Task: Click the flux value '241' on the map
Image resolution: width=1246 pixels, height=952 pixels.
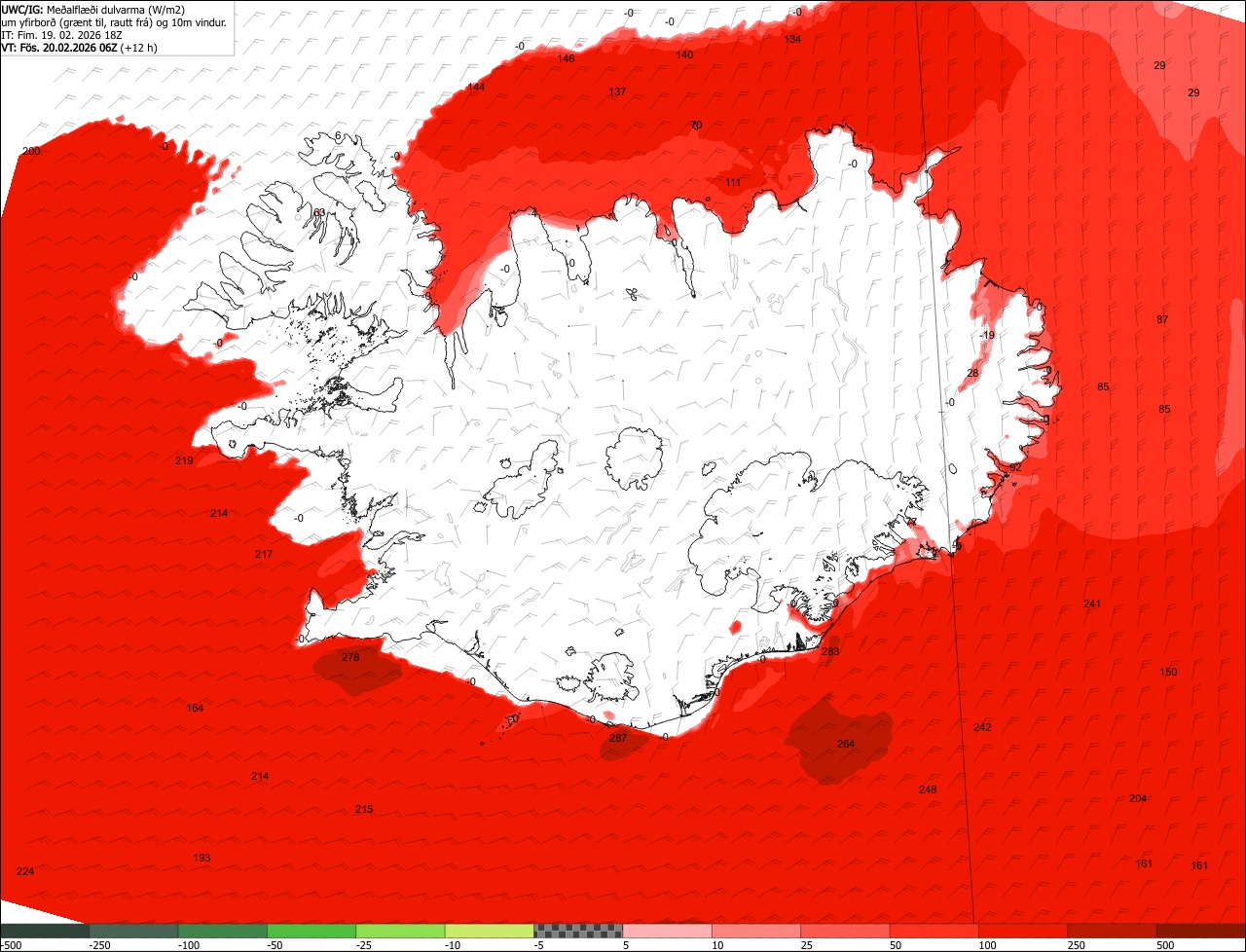Action: coord(1092,604)
